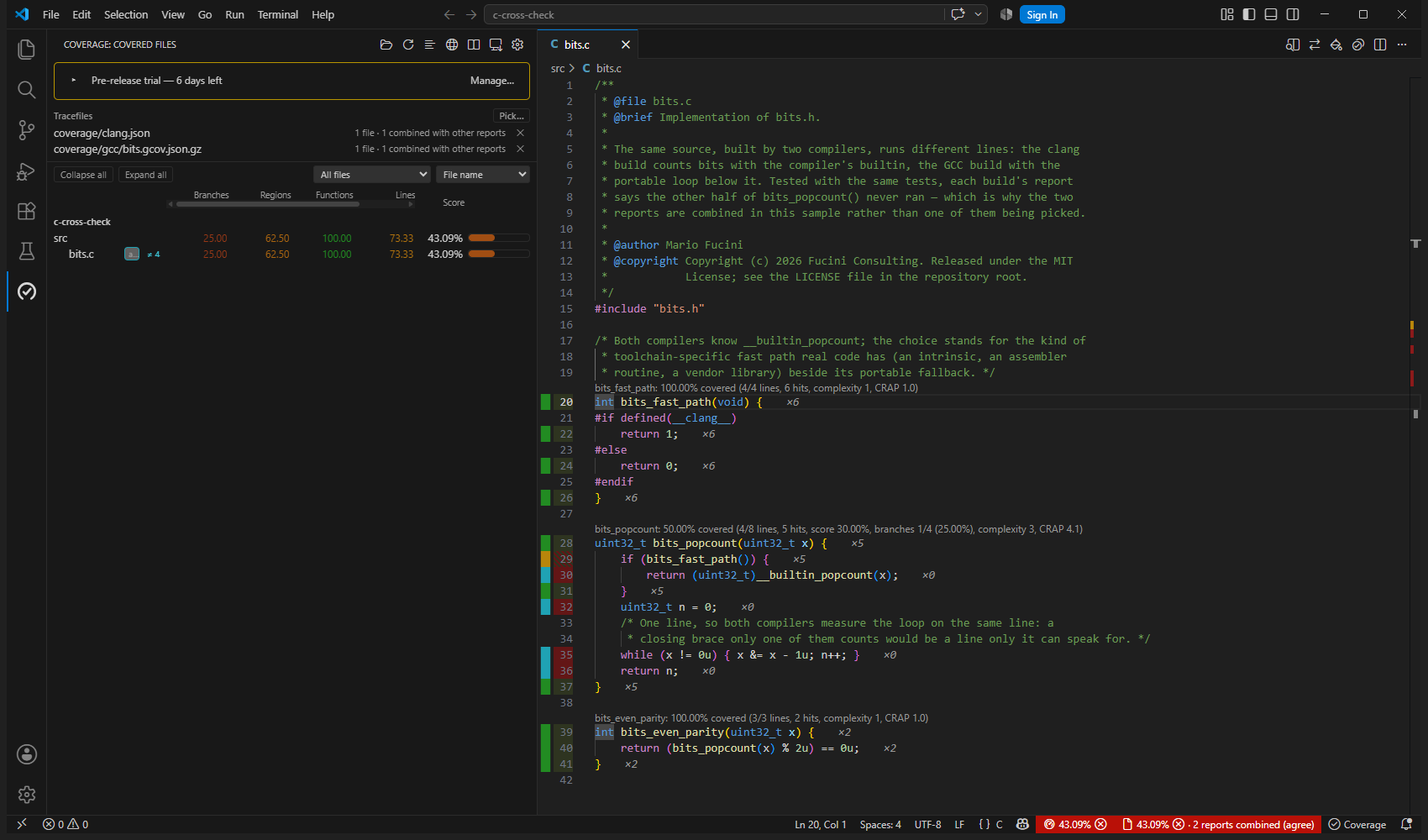Toggle the text lines view icon in coverage toolbar

click(430, 45)
